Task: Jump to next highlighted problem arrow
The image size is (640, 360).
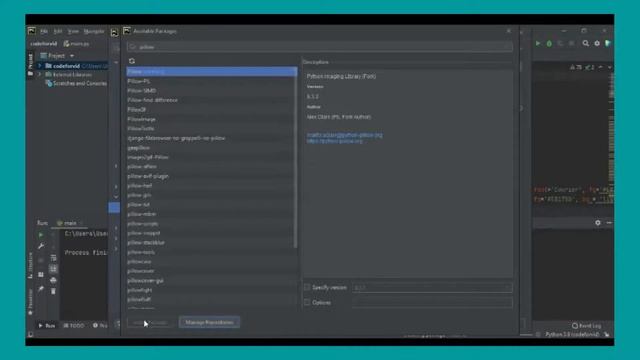Action: 609,67
